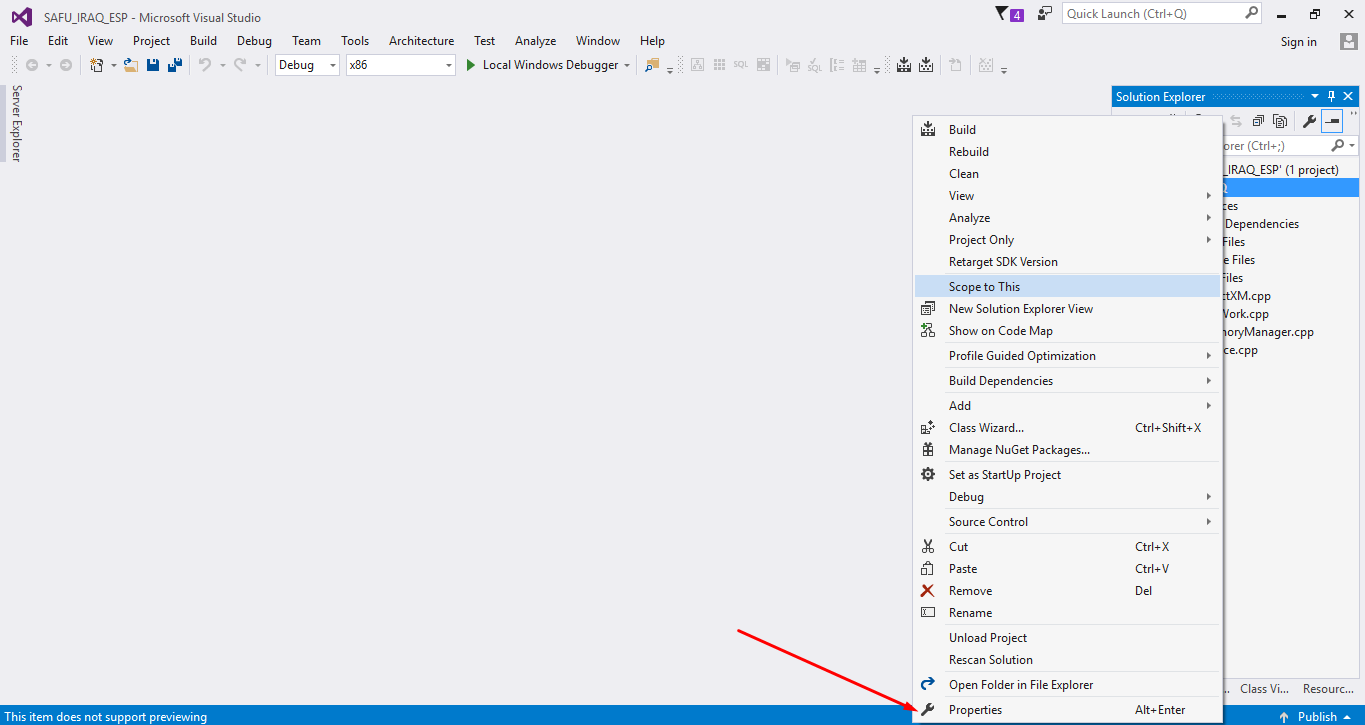Toggle Preview Selected Items in Solution Explorer
Viewport: 1365px width, 725px height.
pos(1332,121)
